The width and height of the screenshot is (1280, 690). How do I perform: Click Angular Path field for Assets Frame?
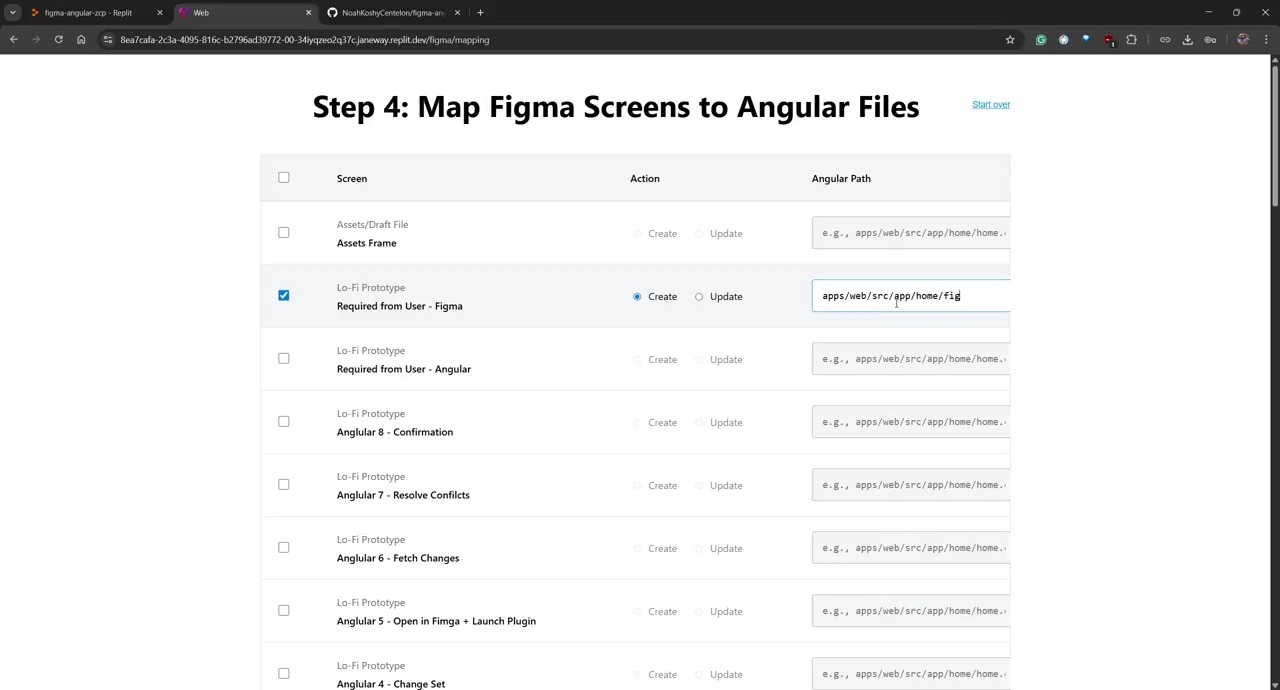pos(911,233)
